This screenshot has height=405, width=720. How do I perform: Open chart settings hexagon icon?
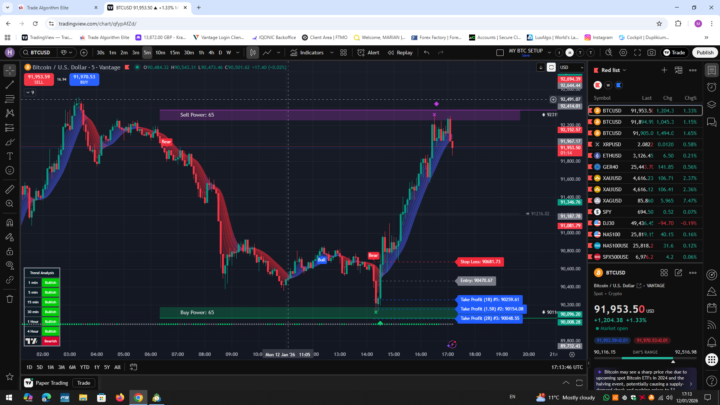[x=623, y=53]
